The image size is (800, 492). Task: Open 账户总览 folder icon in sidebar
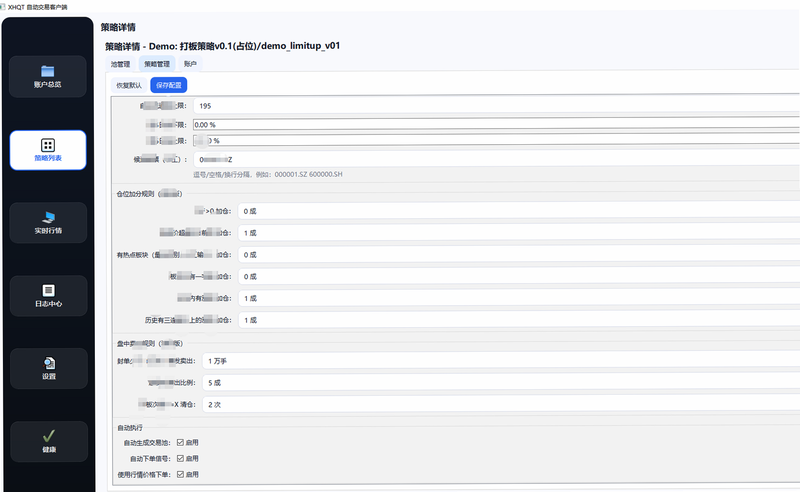(x=48, y=71)
